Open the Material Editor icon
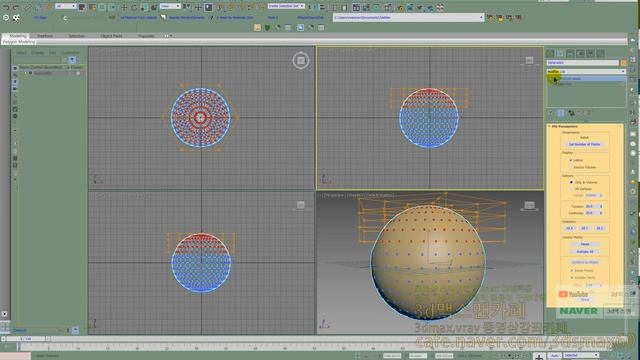This screenshot has width=640, height=360. [x=387, y=7]
